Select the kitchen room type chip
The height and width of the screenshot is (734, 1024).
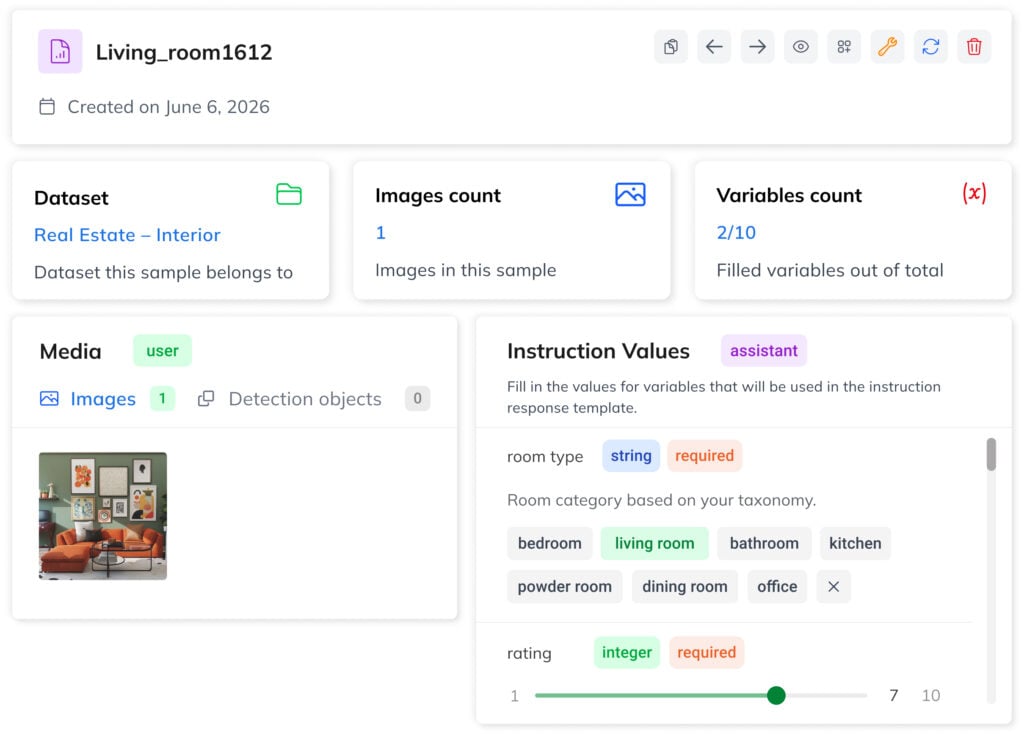(x=855, y=543)
